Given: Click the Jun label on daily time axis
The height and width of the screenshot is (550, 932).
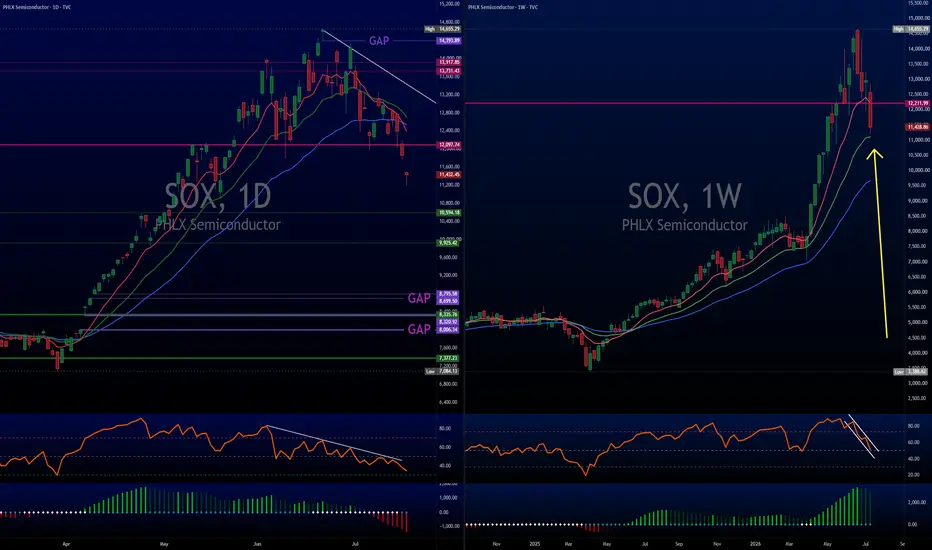Looking at the screenshot, I should pyautogui.click(x=257, y=543).
